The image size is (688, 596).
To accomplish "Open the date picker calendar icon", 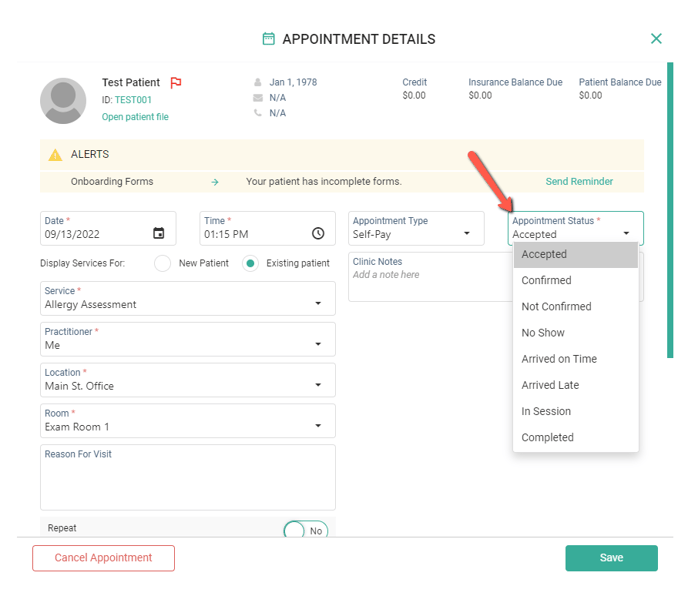I will click(158, 234).
